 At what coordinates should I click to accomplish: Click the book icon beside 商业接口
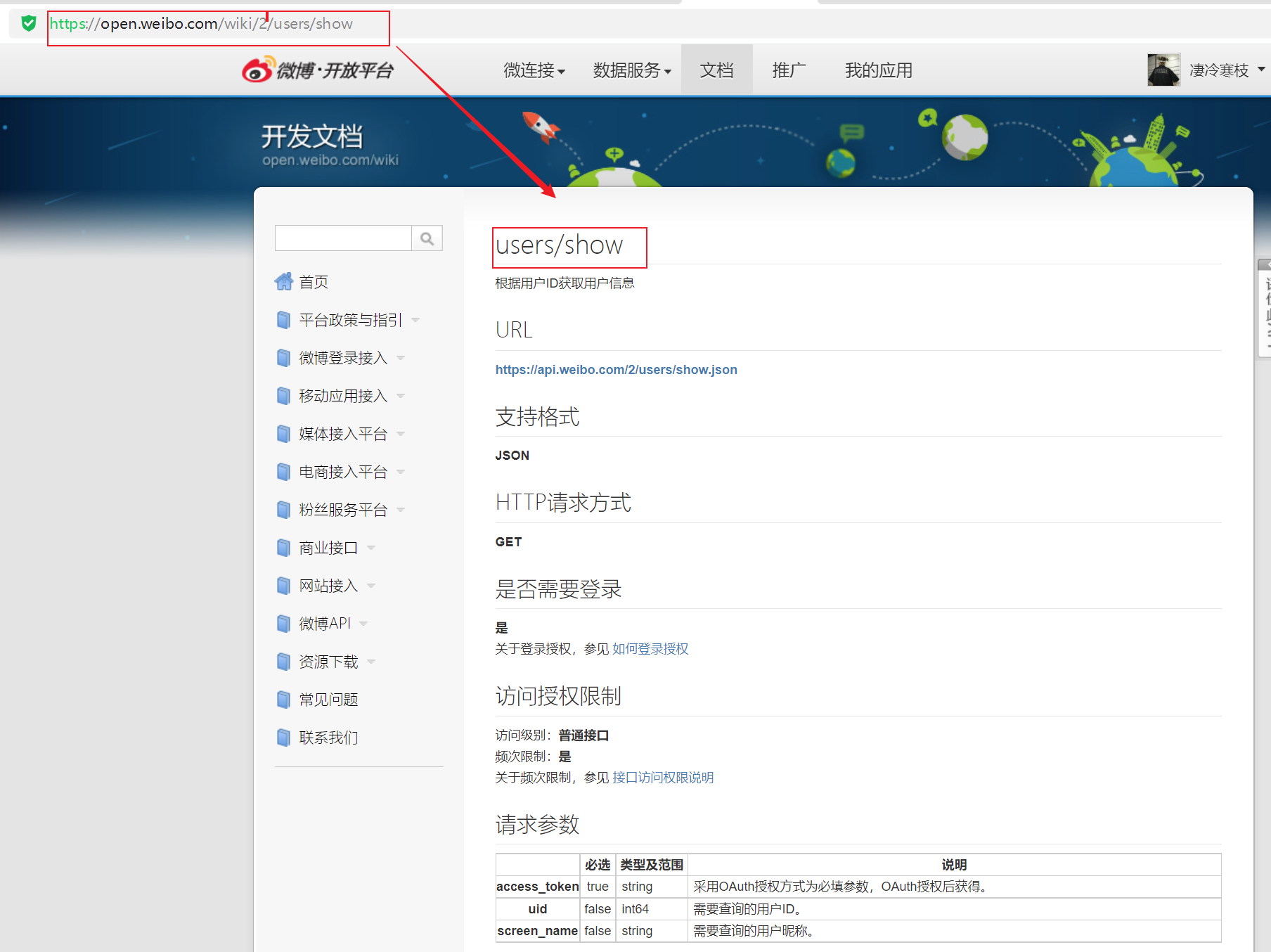(284, 548)
